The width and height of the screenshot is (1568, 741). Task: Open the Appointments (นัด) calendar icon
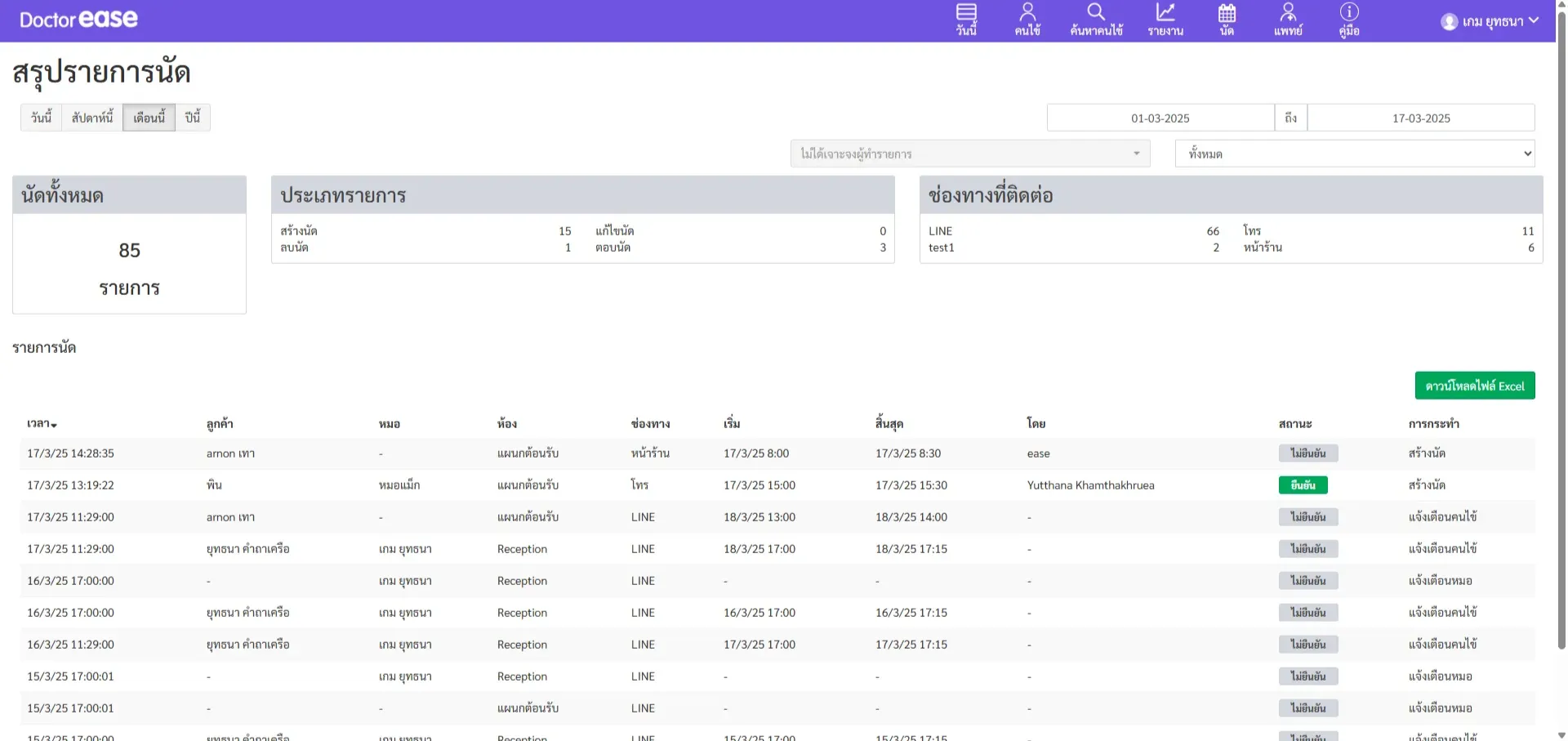[x=1227, y=13]
